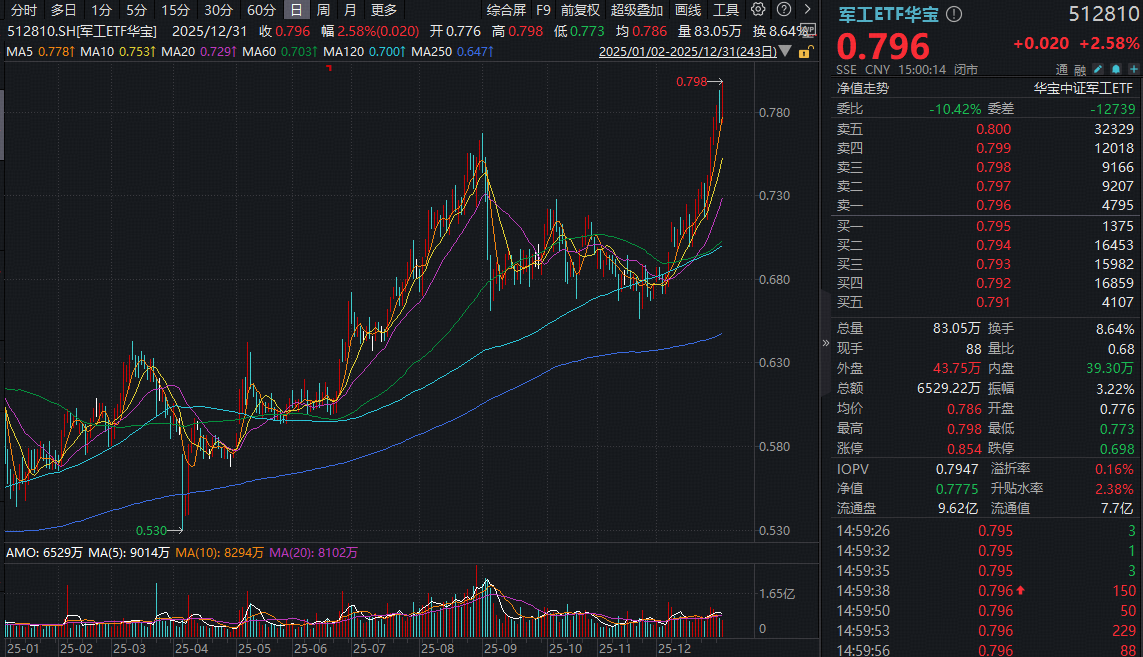Switch to the 分时 intraday tab

(24, 10)
